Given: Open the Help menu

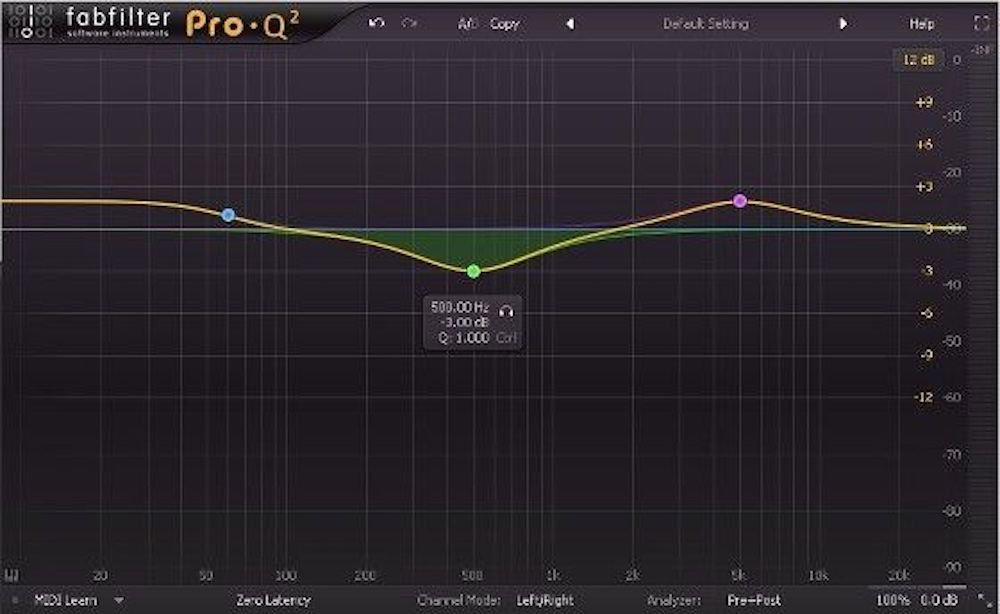Looking at the screenshot, I should 922,23.
